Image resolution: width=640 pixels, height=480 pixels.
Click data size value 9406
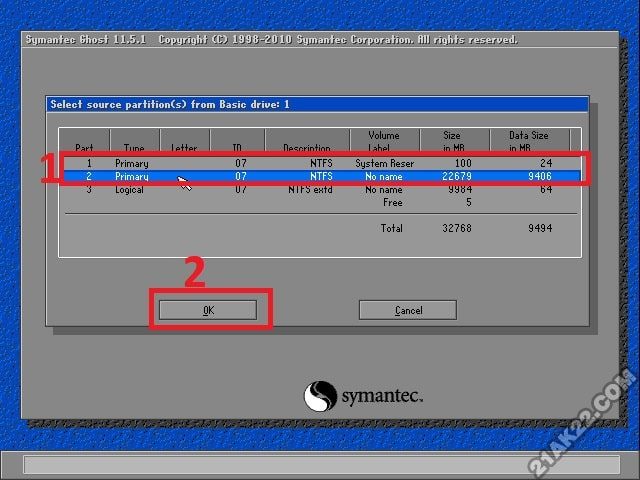coord(540,176)
